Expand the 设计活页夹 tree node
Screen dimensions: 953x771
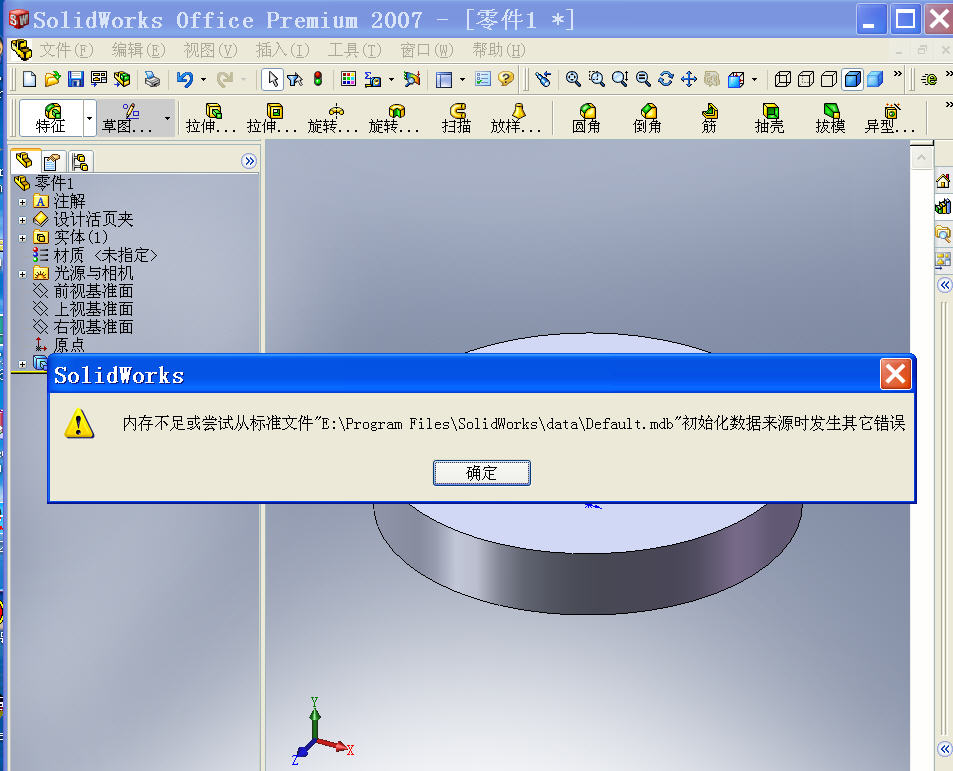point(22,220)
